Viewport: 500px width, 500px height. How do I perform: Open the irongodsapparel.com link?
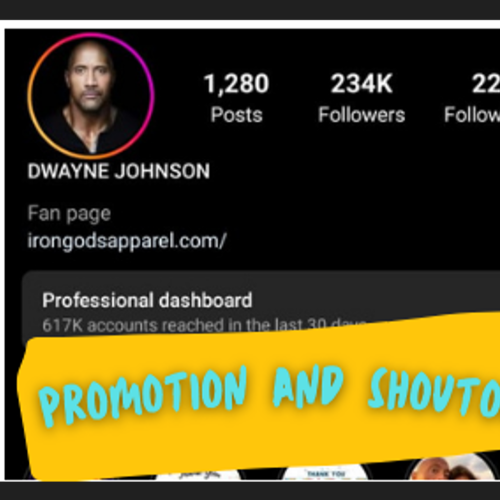pyautogui.click(x=127, y=241)
